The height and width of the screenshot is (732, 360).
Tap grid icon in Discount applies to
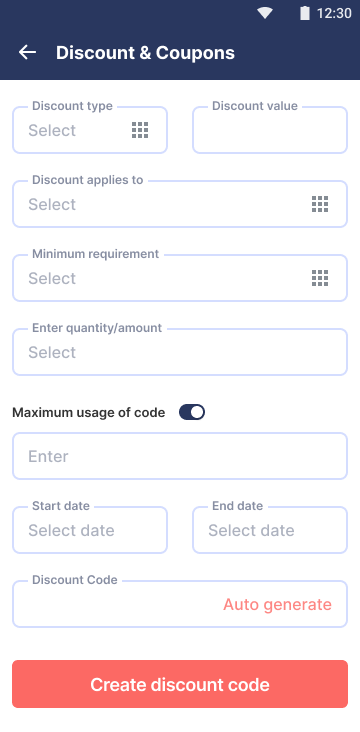click(320, 204)
